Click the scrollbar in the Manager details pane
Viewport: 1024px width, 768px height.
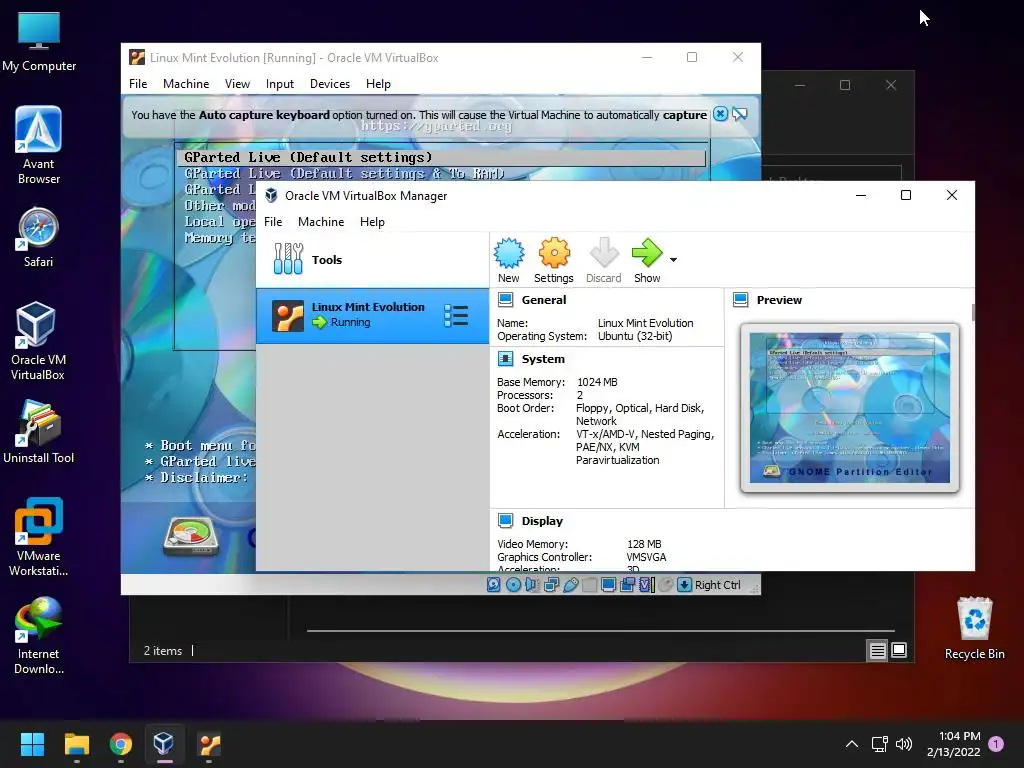(972, 312)
